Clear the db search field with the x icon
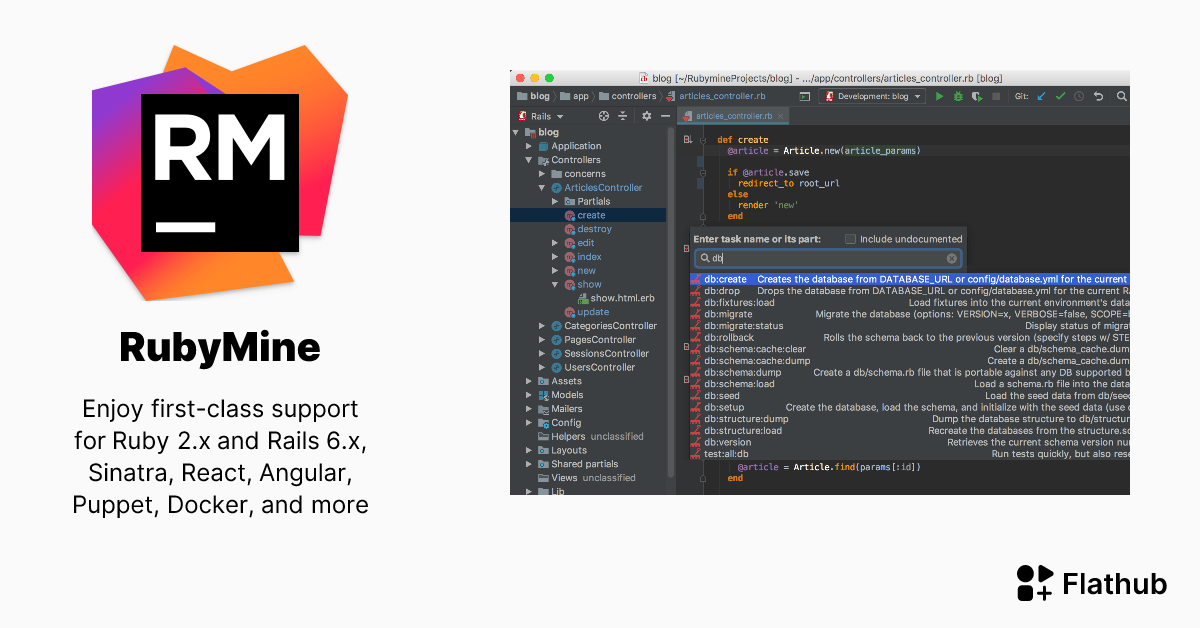 pyautogui.click(x=951, y=257)
